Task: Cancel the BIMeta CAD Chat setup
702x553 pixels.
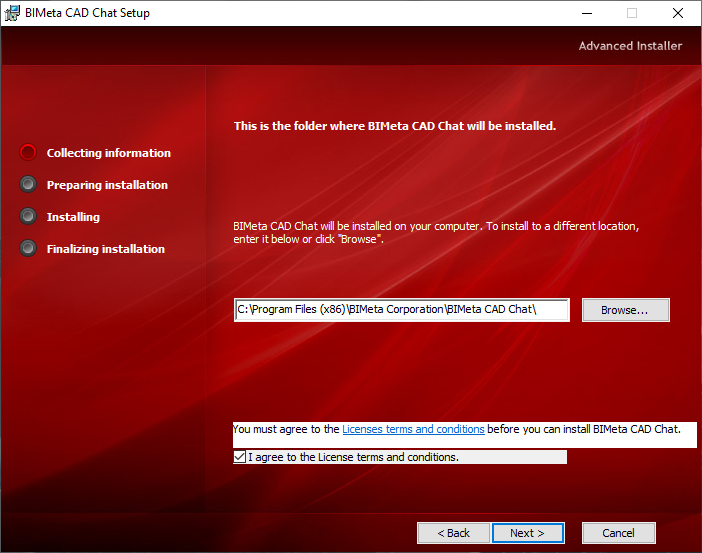Action: [x=619, y=533]
